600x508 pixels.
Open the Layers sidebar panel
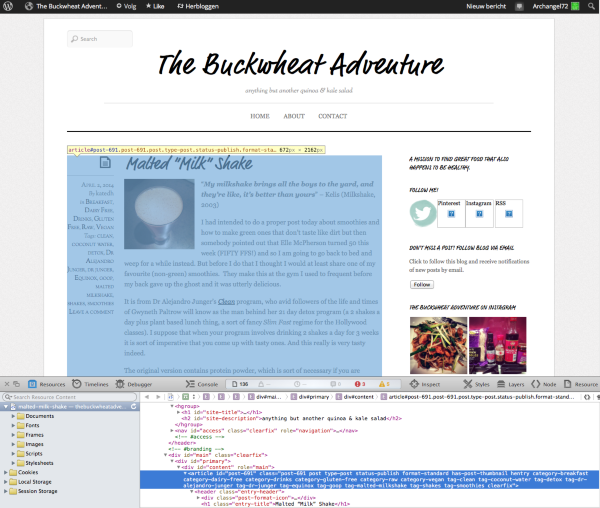[x=510, y=384]
